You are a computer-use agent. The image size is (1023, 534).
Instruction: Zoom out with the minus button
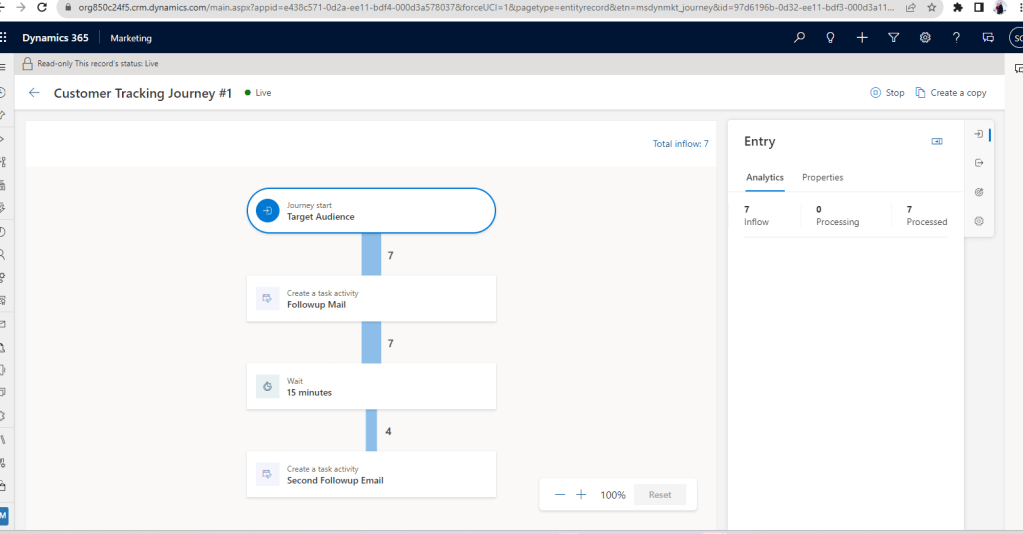(x=560, y=495)
